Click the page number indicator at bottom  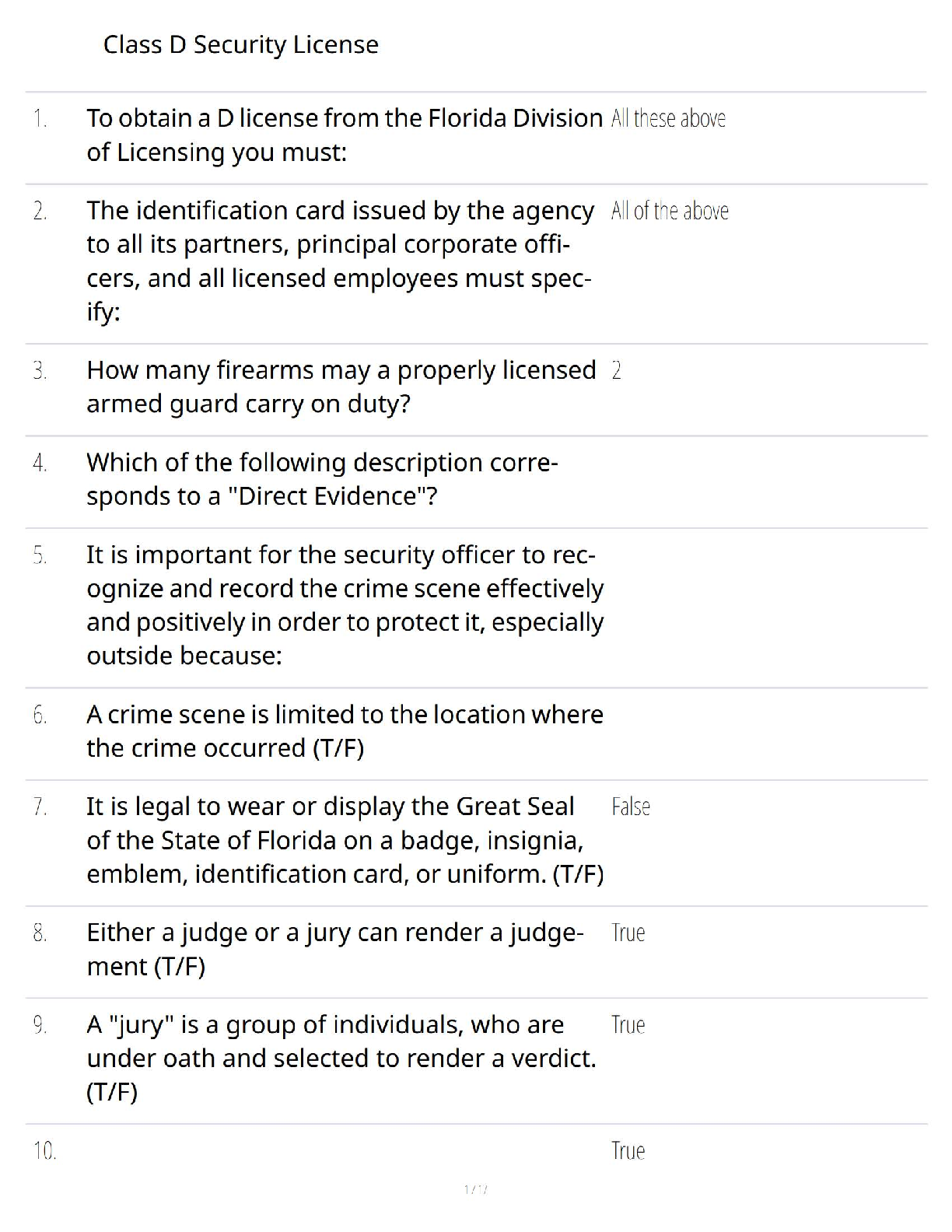475,1189
